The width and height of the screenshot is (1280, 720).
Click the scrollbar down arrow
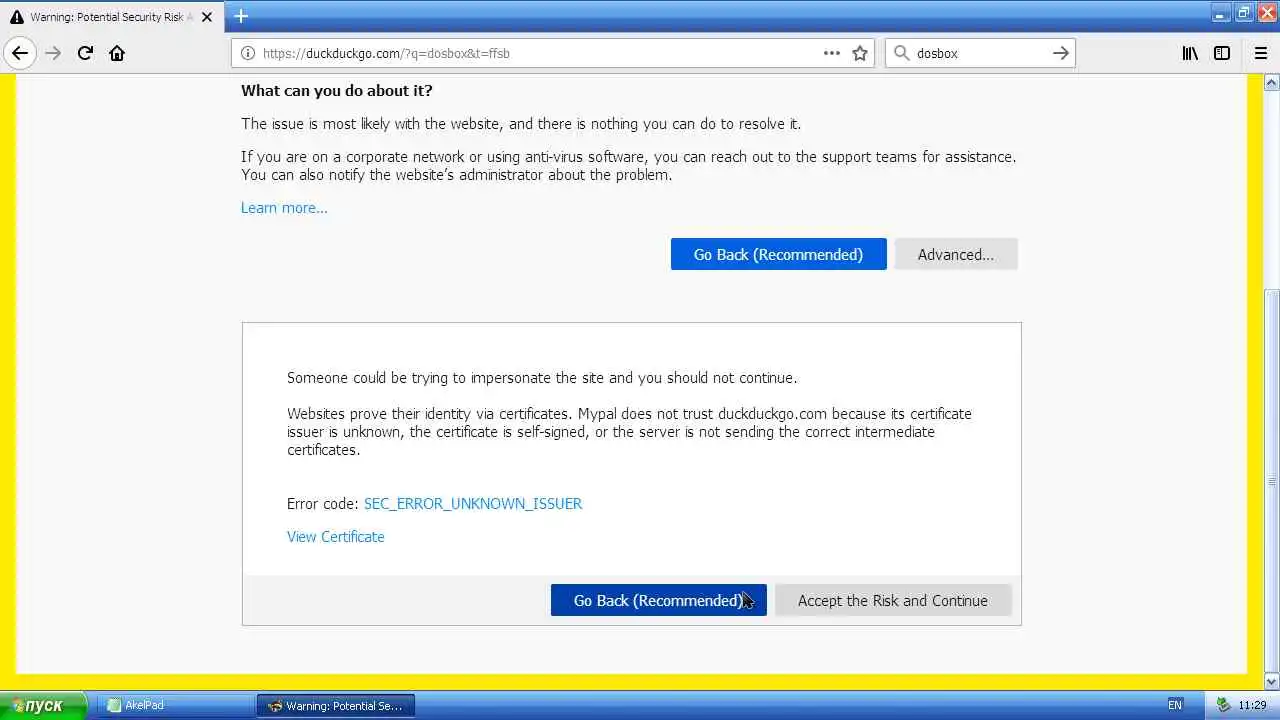click(x=1271, y=682)
